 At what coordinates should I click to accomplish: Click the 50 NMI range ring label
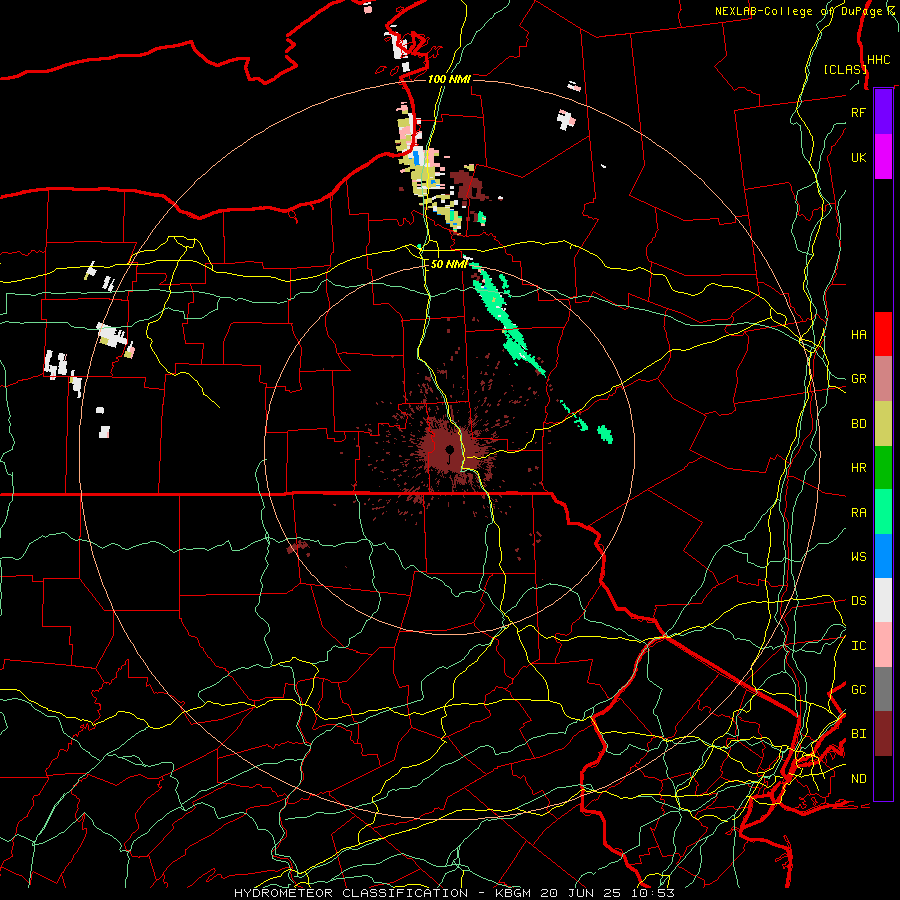pyautogui.click(x=449, y=264)
